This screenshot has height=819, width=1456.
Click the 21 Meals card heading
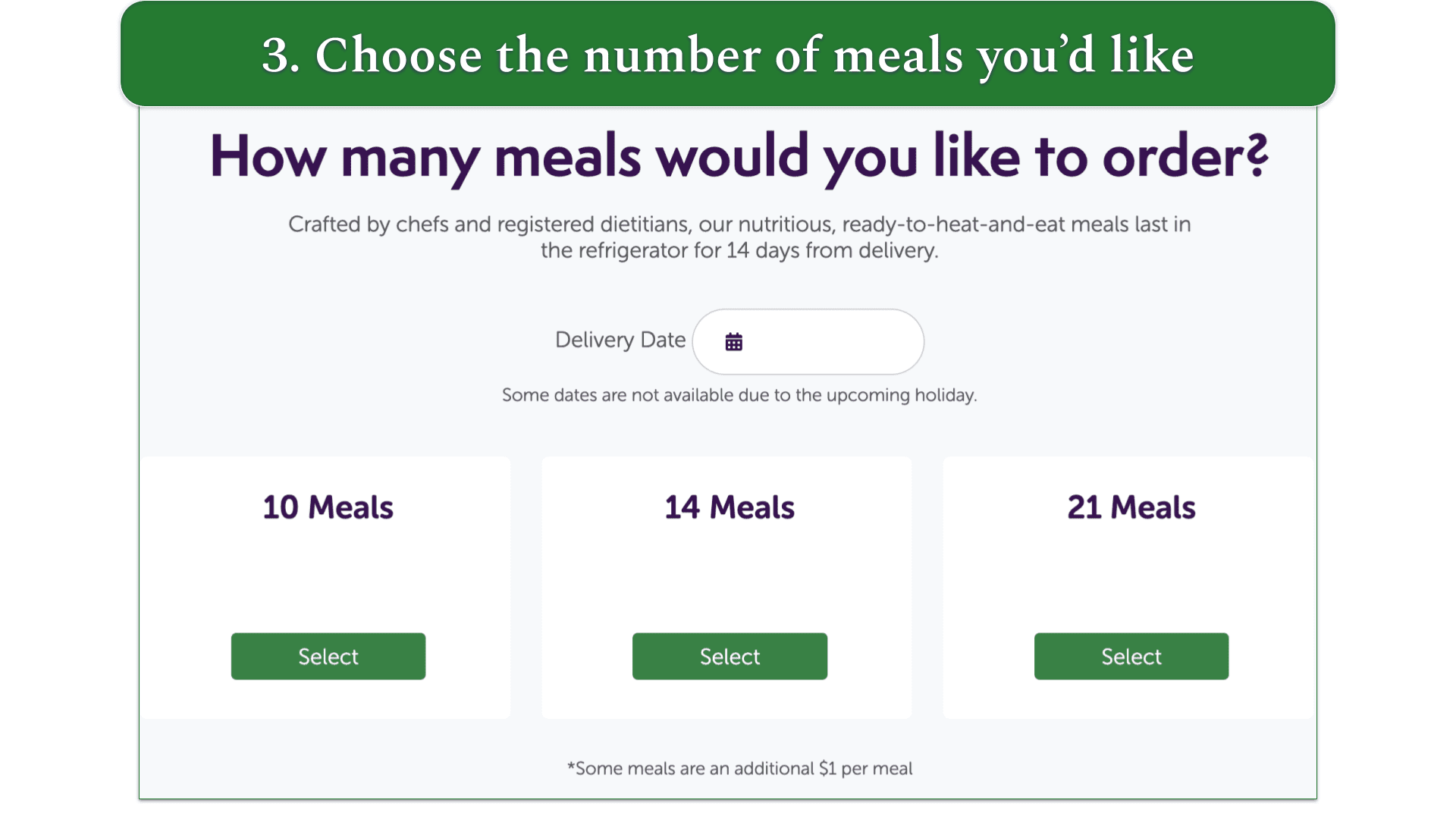pos(1130,507)
